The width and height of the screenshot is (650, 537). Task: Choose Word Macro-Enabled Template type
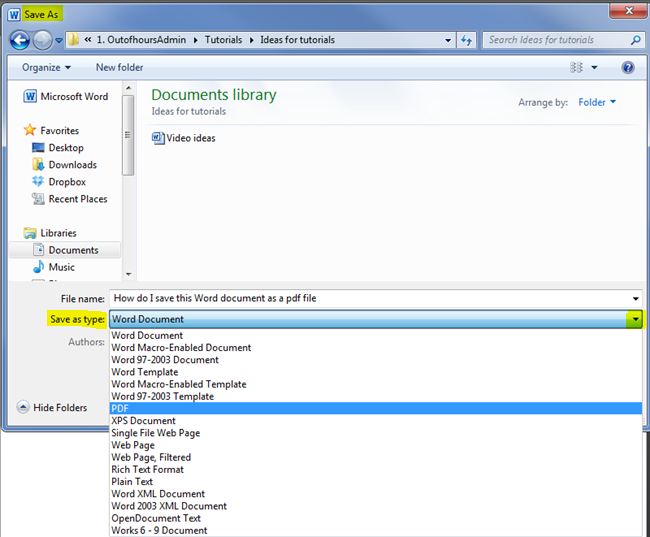point(376,384)
